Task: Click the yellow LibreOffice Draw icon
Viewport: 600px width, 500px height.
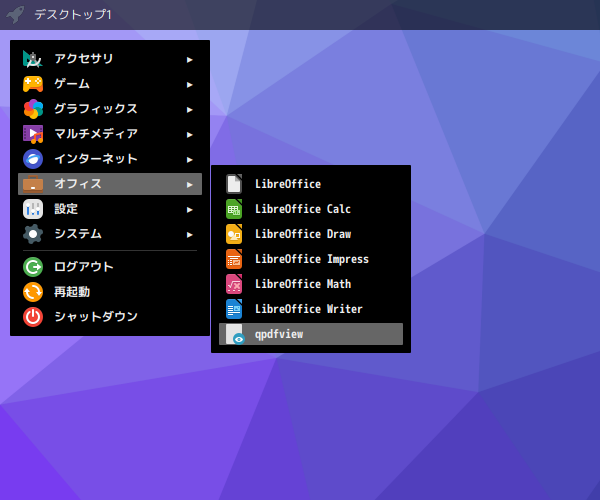Action: click(x=234, y=234)
